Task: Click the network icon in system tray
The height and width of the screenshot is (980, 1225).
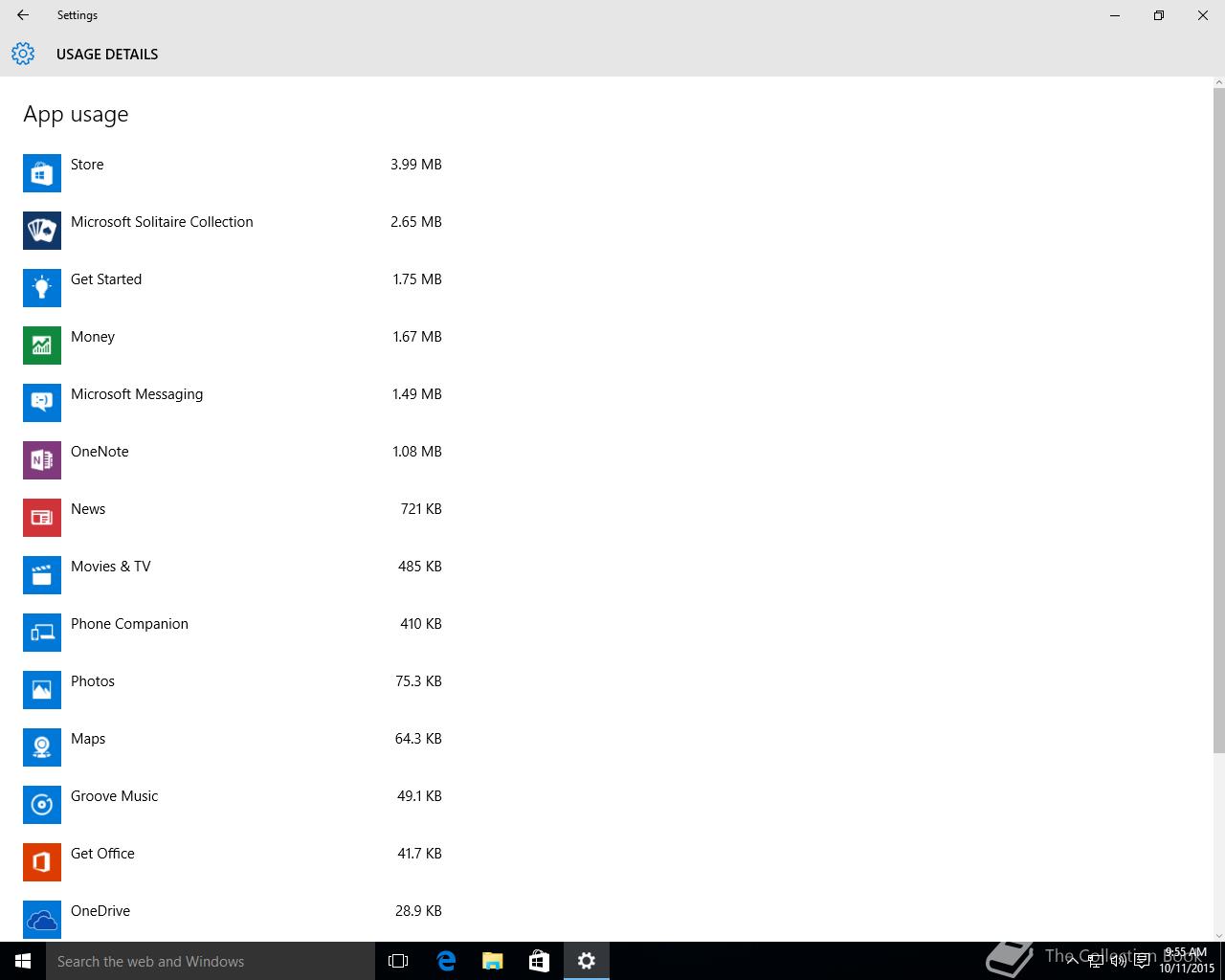Action: [1096, 962]
